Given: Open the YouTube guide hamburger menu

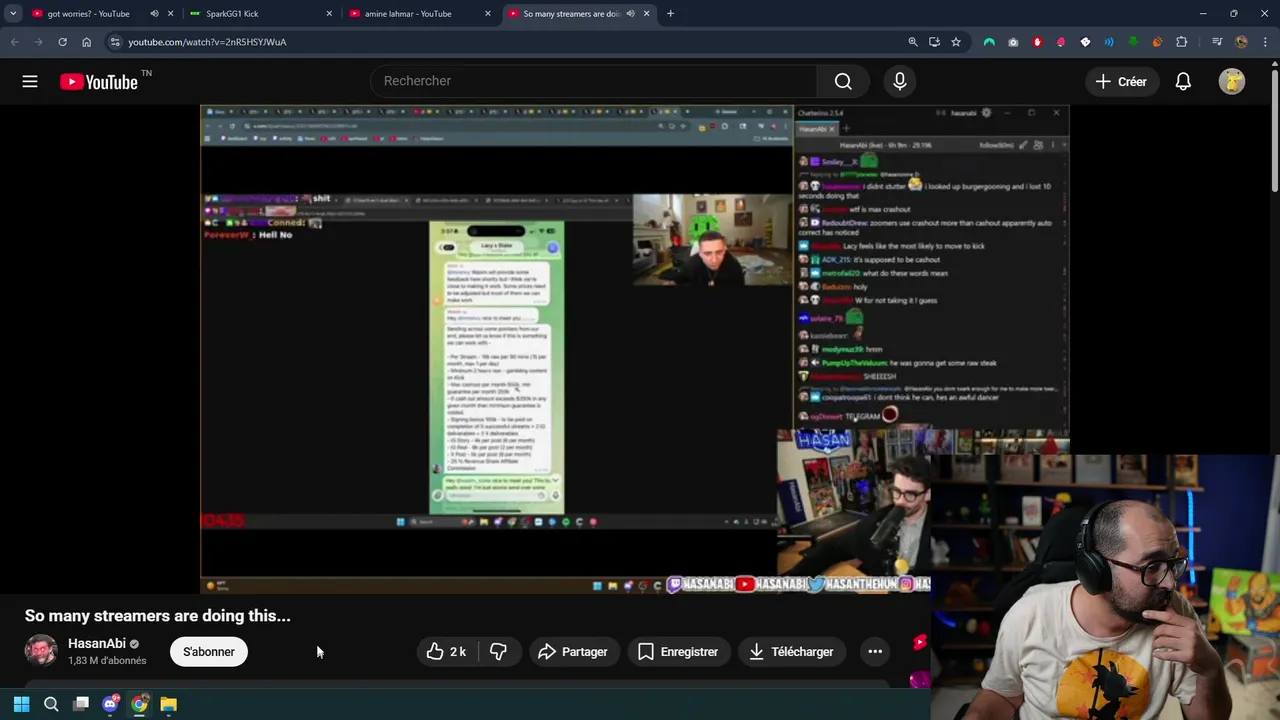Looking at the screenshot, I should pos(30,81).
